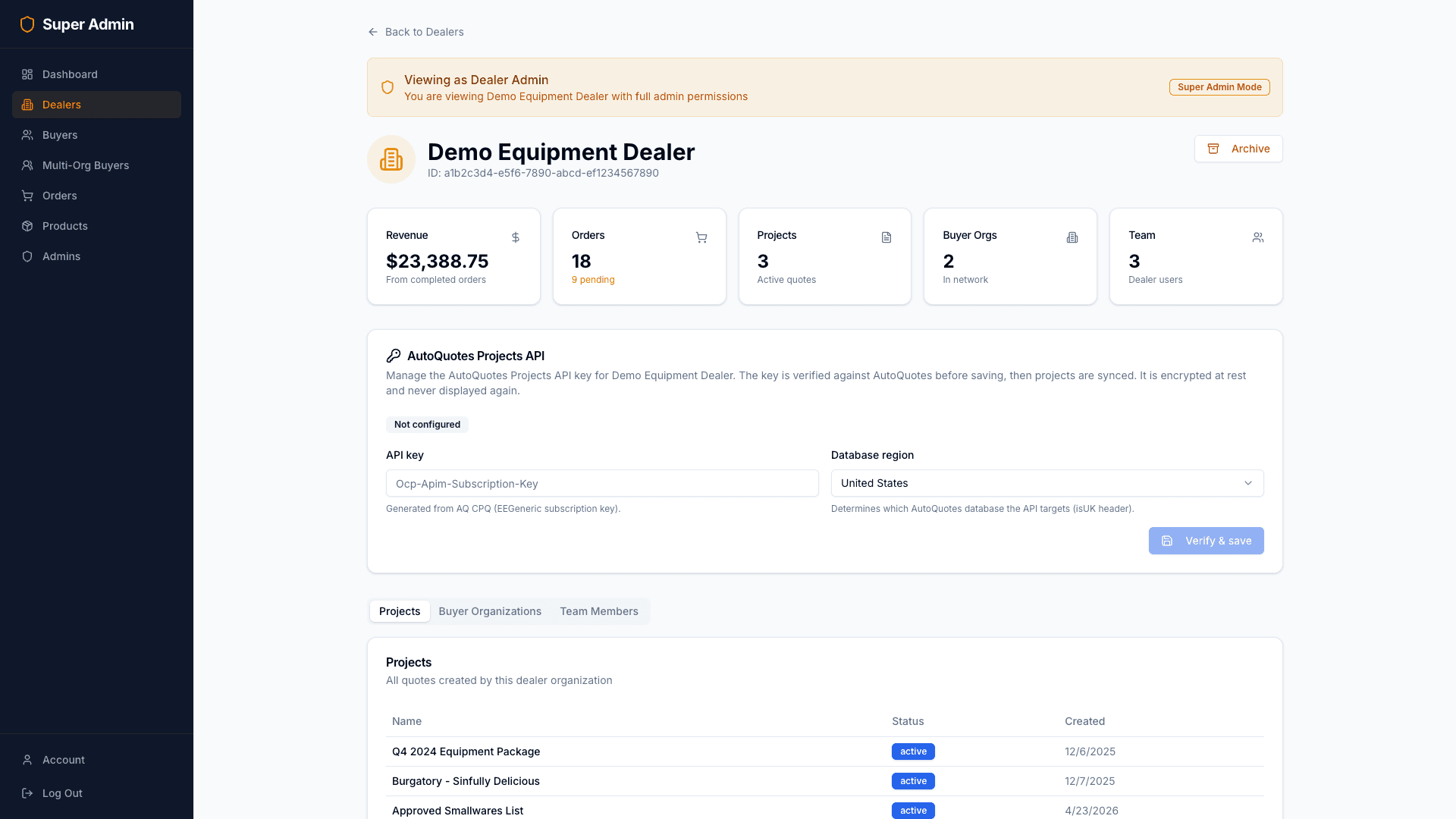Open Admins in the sidebar menu
The image size is (1456, 819).
click(x=96, y=256)
